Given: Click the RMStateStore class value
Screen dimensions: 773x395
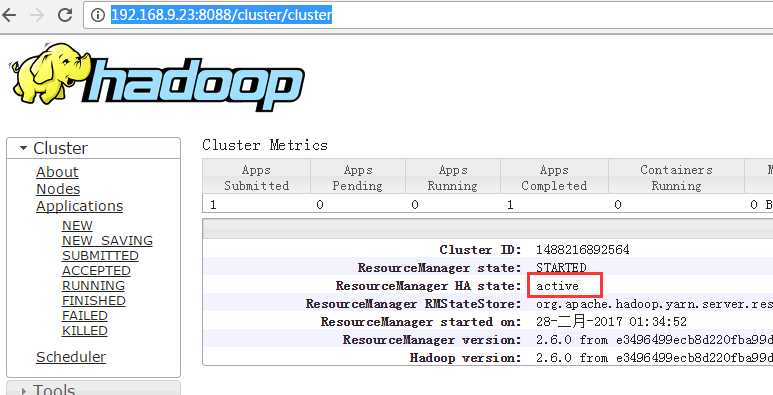Looking at the screenshot, I should point(654,304).
